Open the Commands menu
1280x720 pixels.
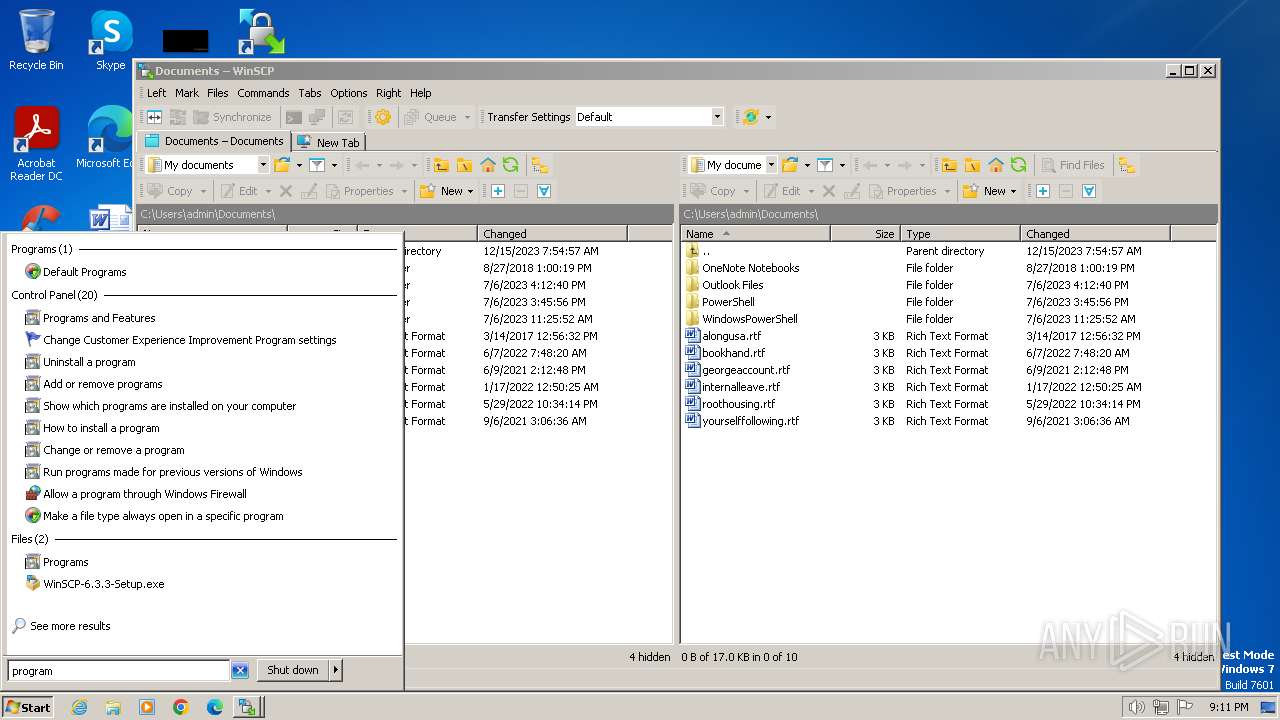pos(263,93)
